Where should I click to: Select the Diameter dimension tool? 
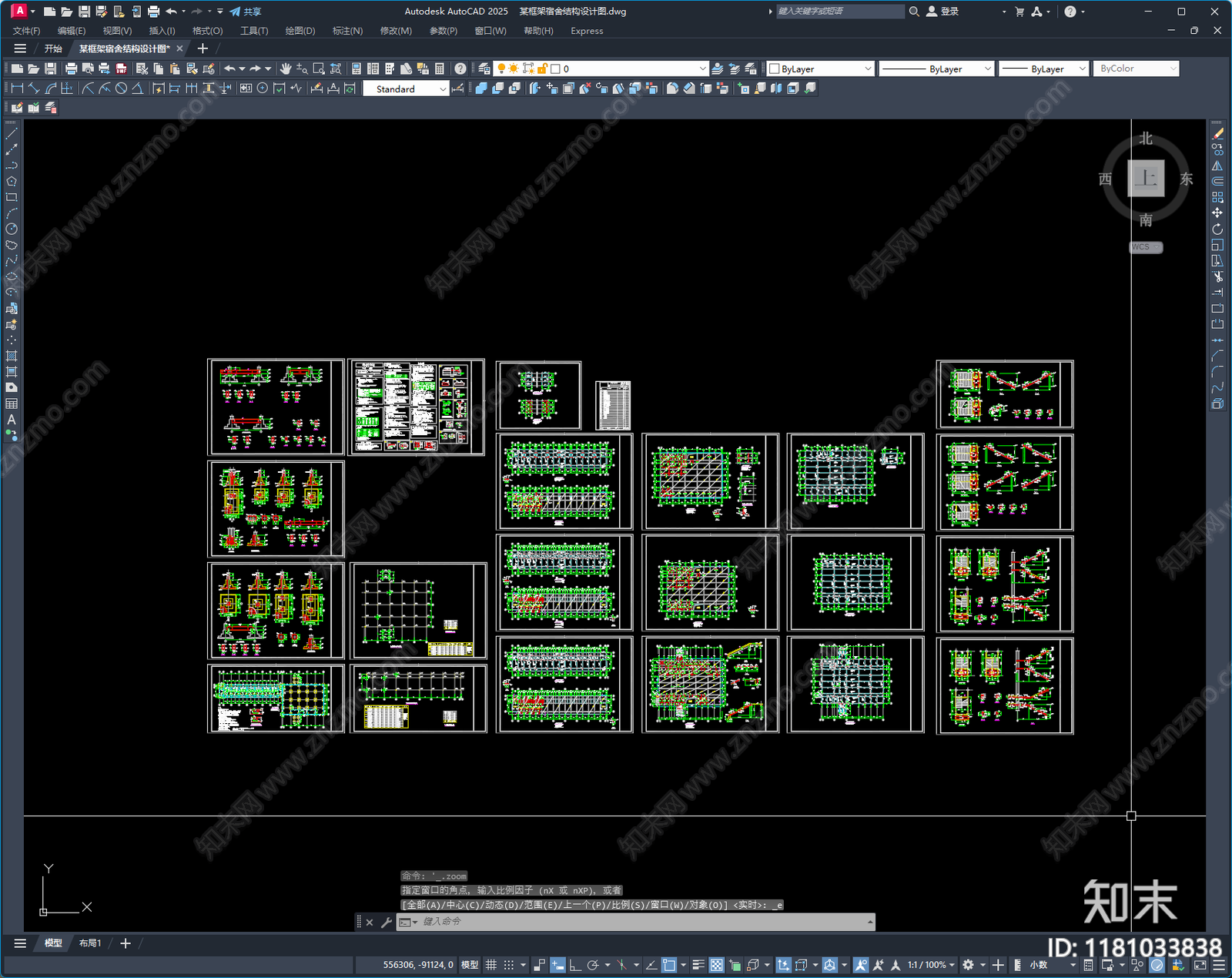[x=121, y=89]
